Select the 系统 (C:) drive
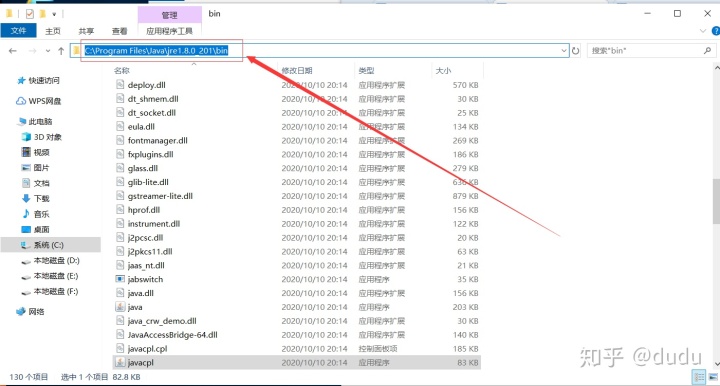 [x=51, y=245]
